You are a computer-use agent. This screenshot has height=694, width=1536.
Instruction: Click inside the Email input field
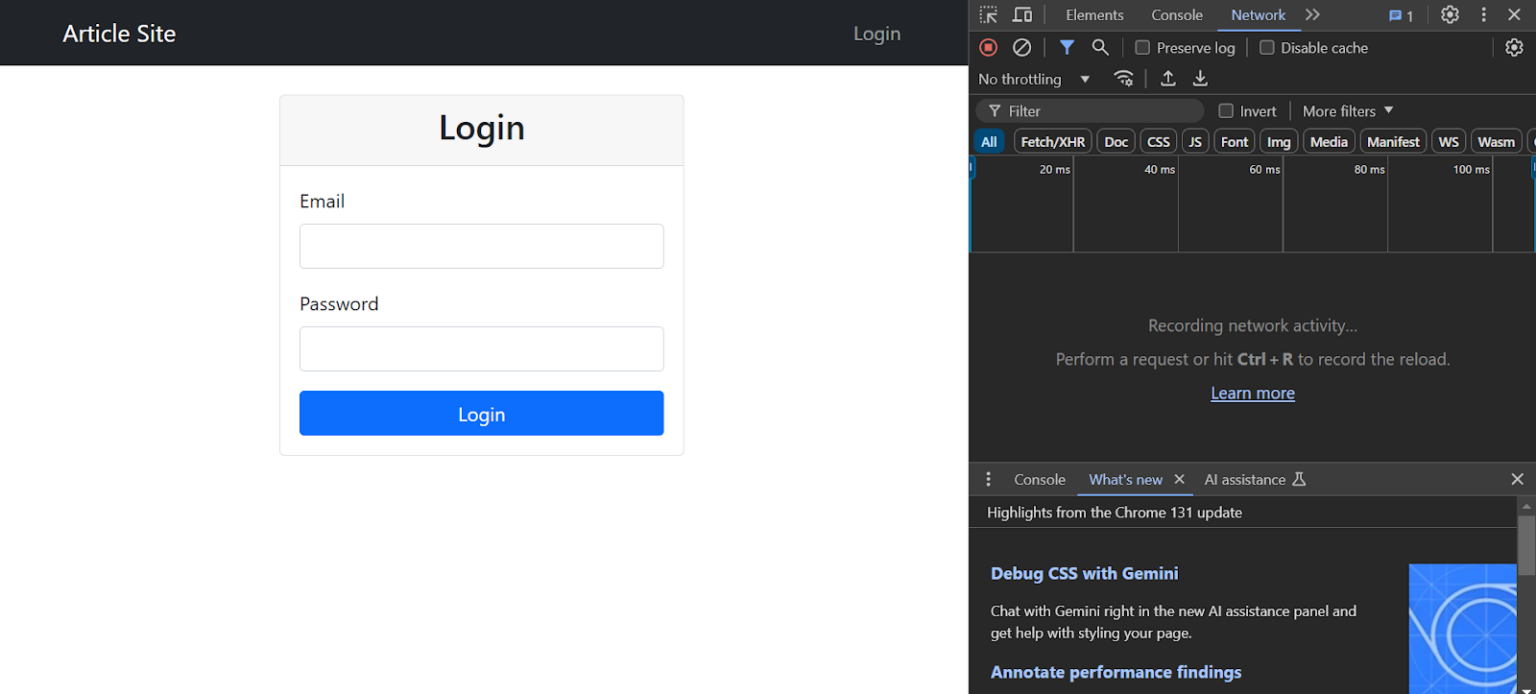[x=481, y=246]
